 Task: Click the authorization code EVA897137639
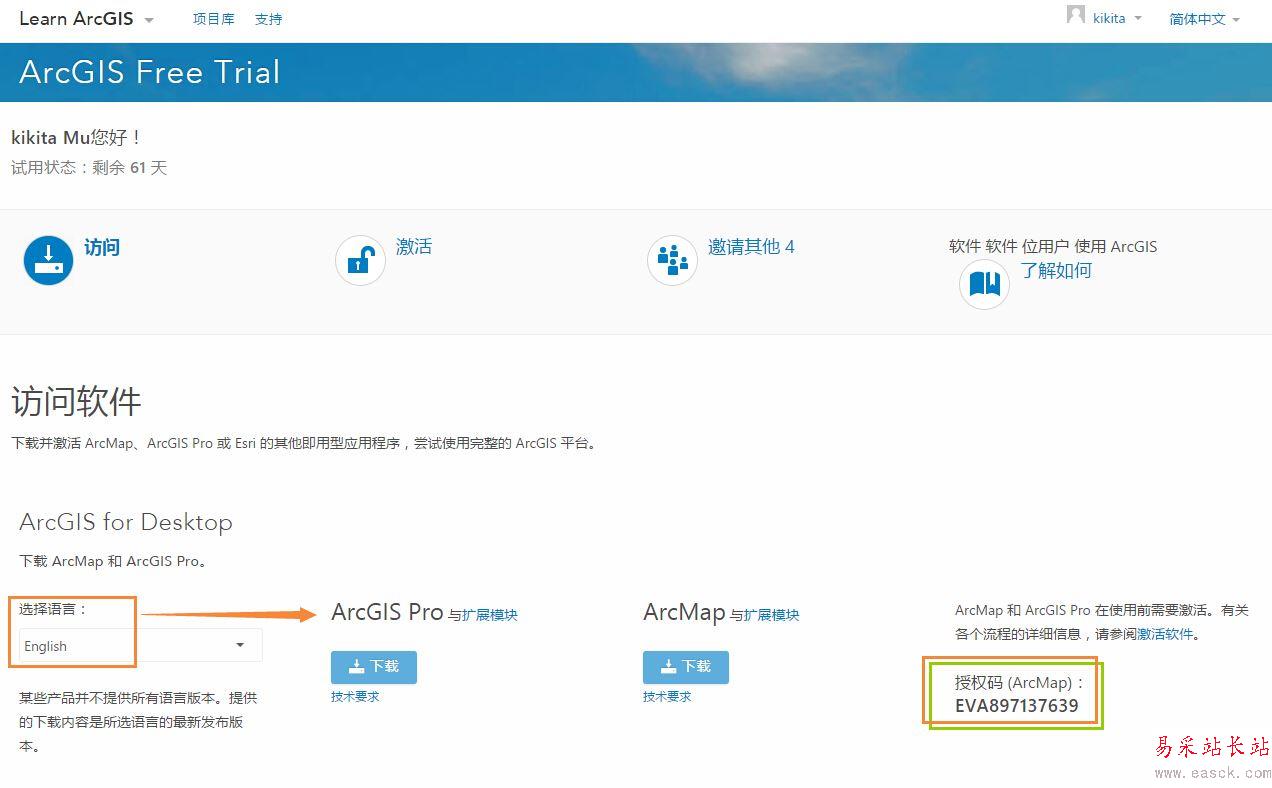pos(1016,706)
